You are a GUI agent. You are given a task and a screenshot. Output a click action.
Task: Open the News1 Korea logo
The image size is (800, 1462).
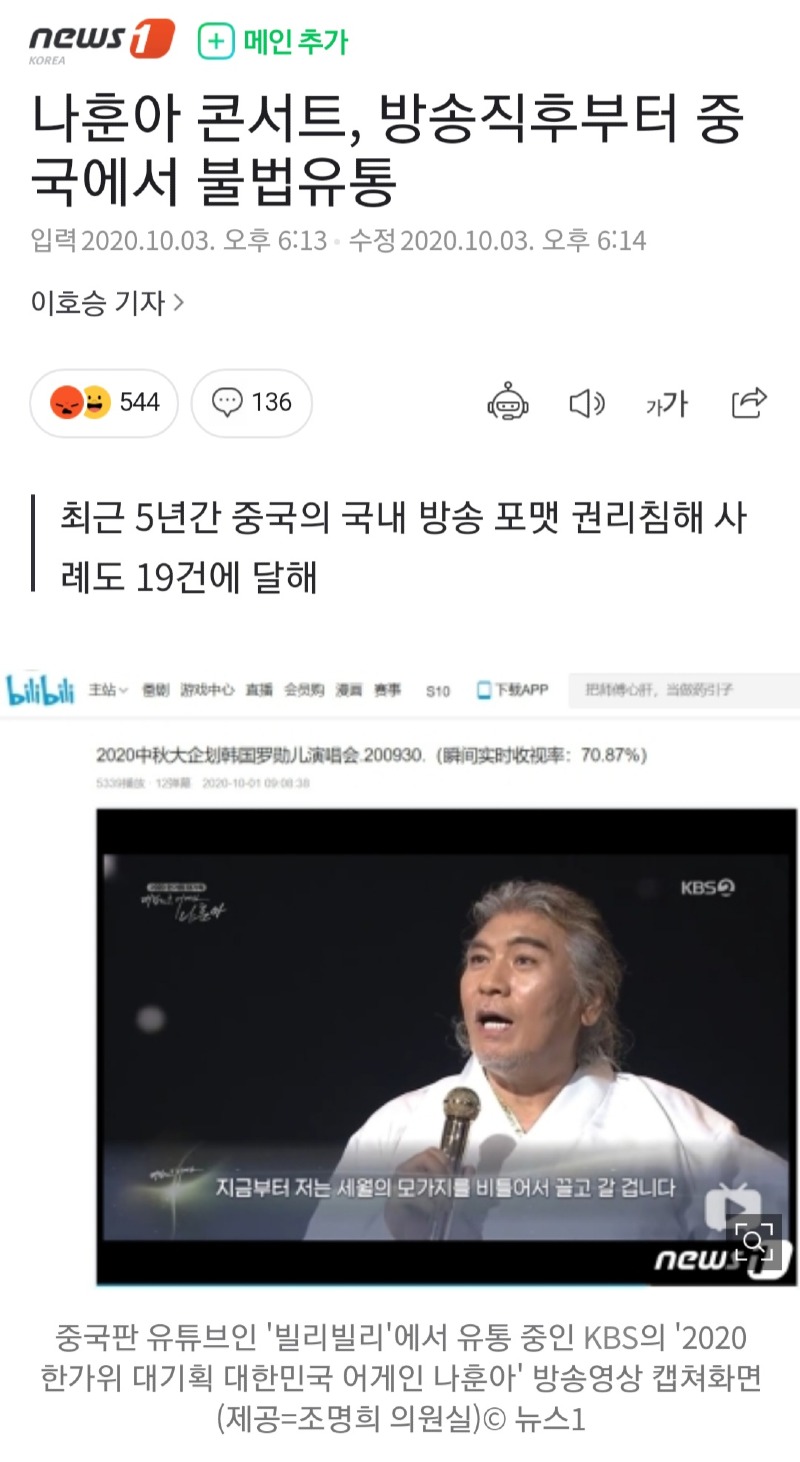pos(101,42)
